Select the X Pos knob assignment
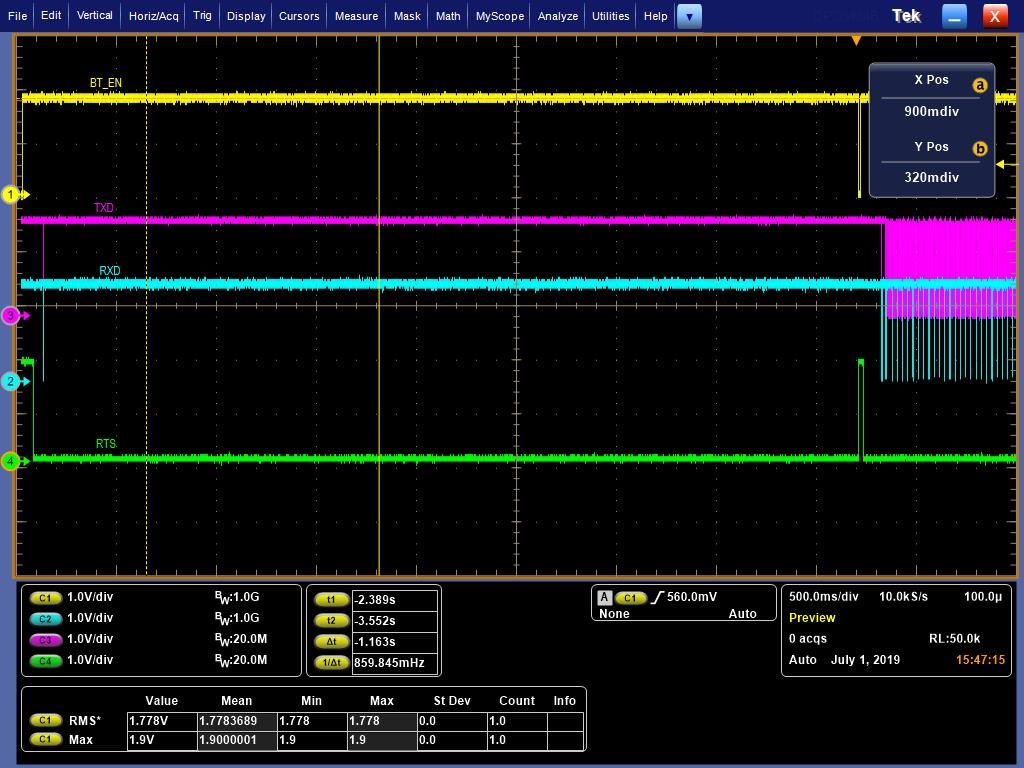Screen dimensions: 1024x768 pos(932,96)
